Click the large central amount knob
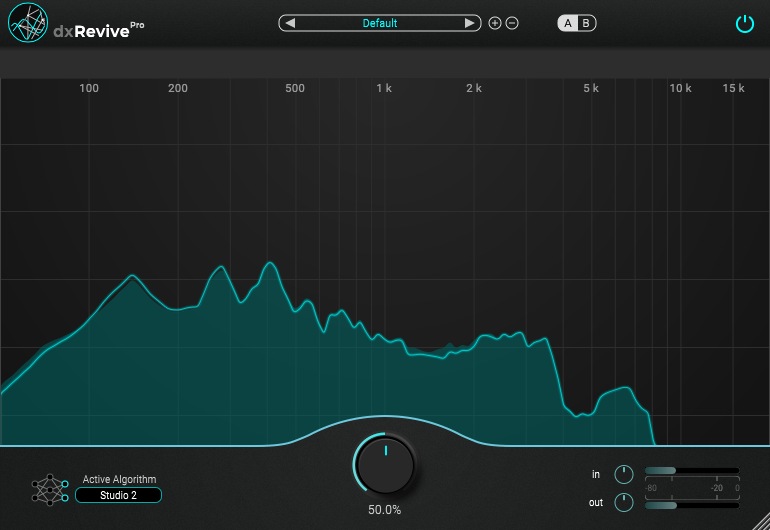The width and height of the screenshot is (770, 530). (x=385, y=463)
